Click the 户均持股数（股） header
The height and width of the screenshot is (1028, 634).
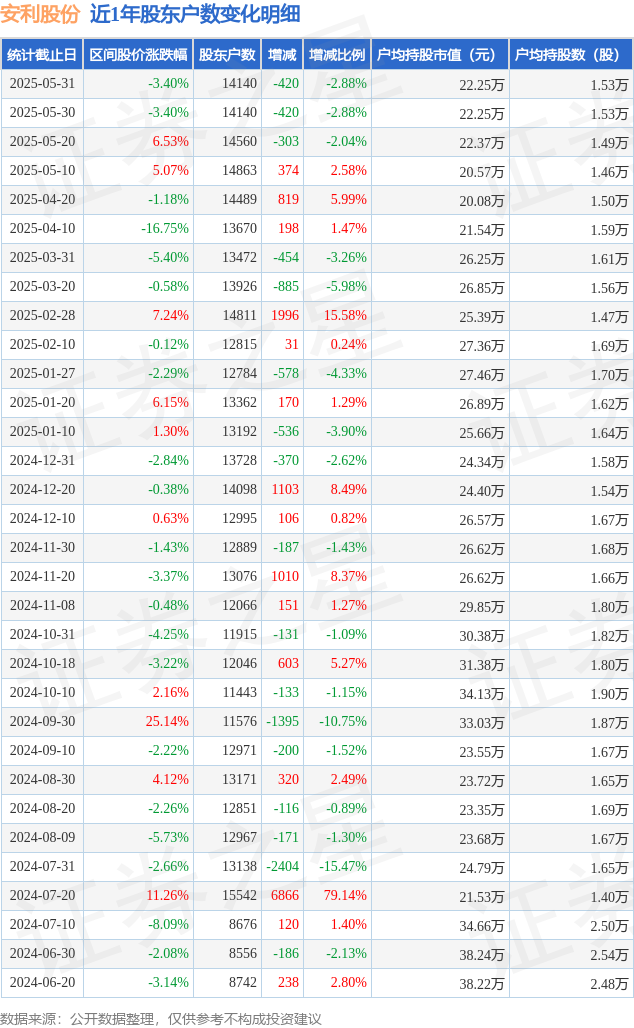click(x=571, y=55)
